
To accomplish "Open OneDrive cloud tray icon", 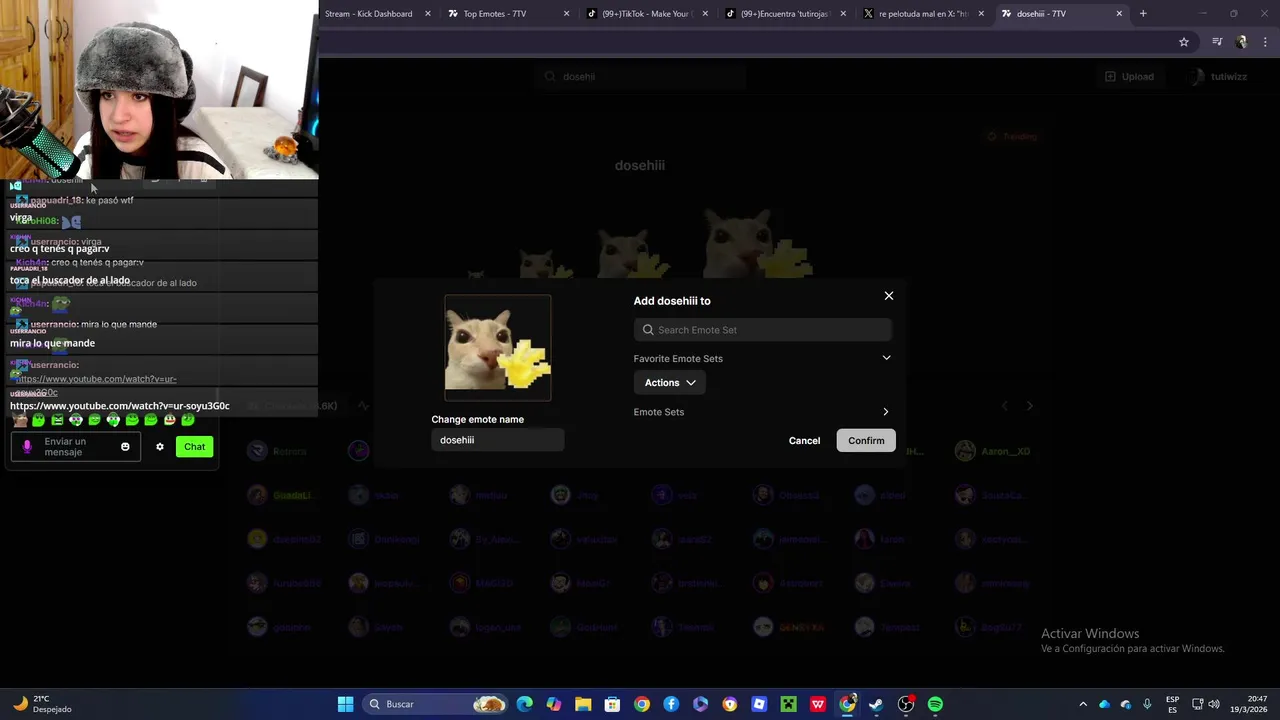I will point(1104,704).
